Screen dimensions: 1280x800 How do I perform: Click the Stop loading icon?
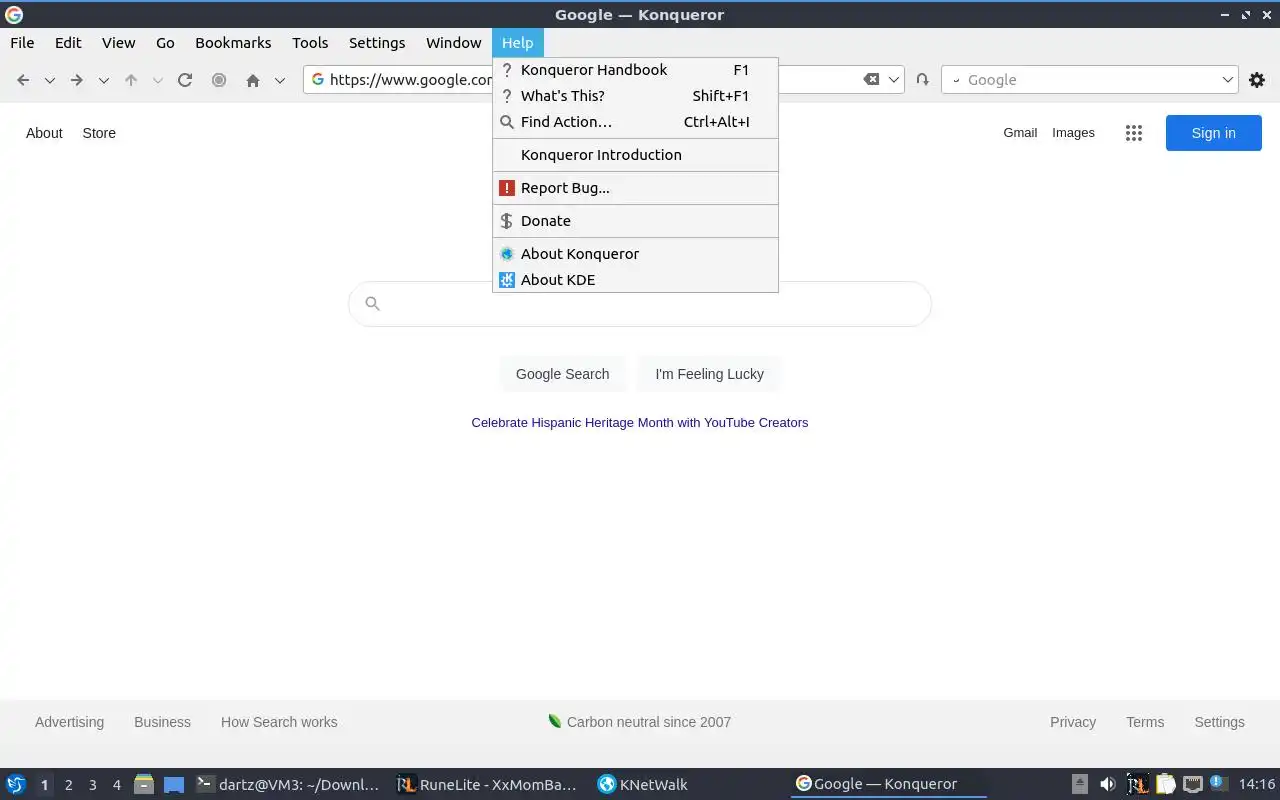[x=219, y=80]
